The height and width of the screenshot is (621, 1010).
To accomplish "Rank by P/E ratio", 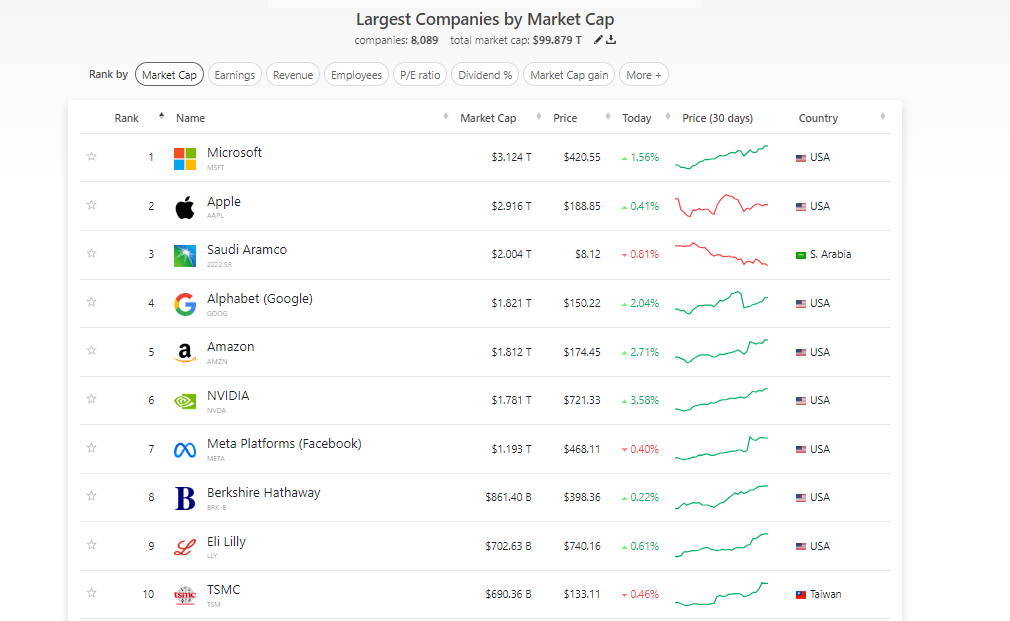I will pyautogui.click(x=420, y=75).
